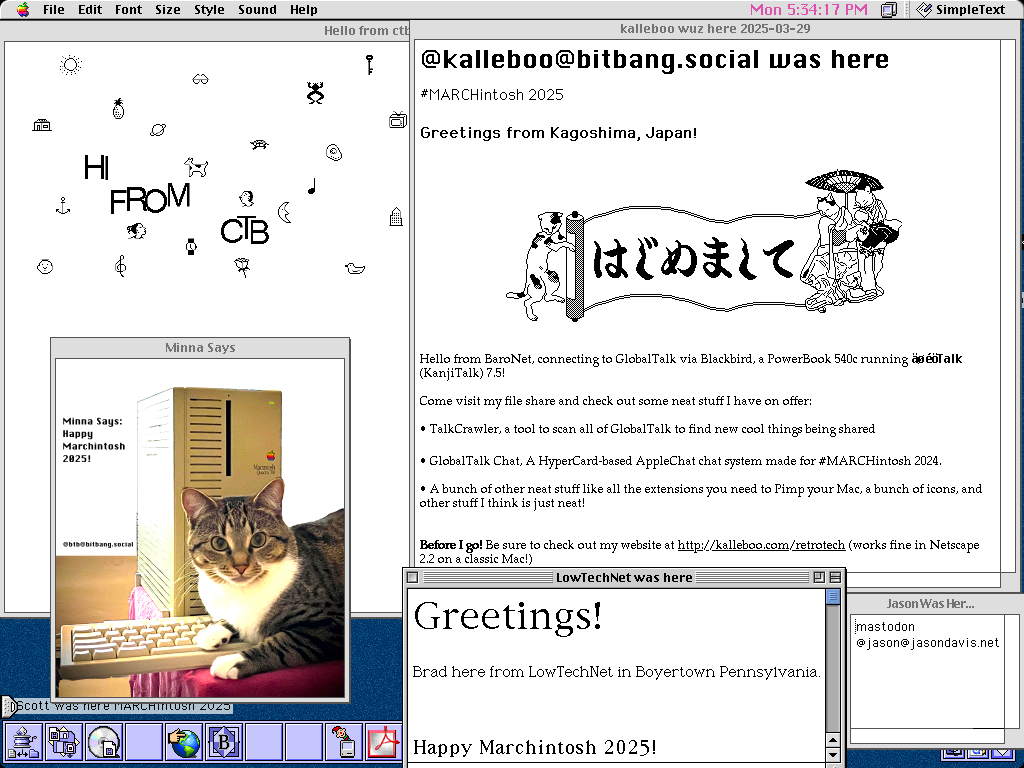1024x768 pixels.
Task: Click the LowTechNet was here title bar
Action: (x=624, y=577)
